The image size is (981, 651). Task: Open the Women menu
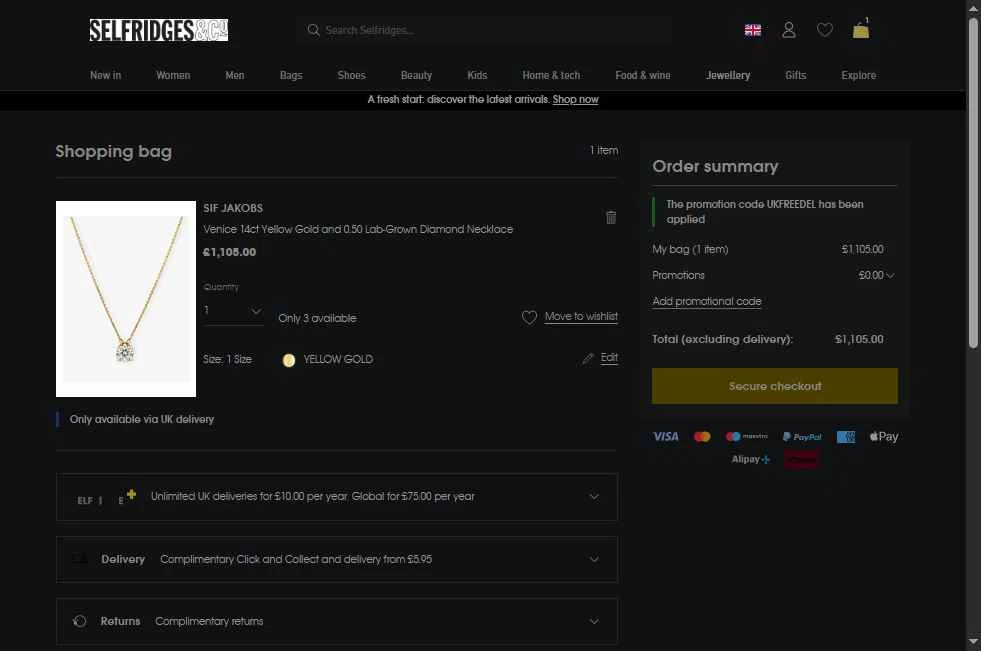click(x=173, y=75)
